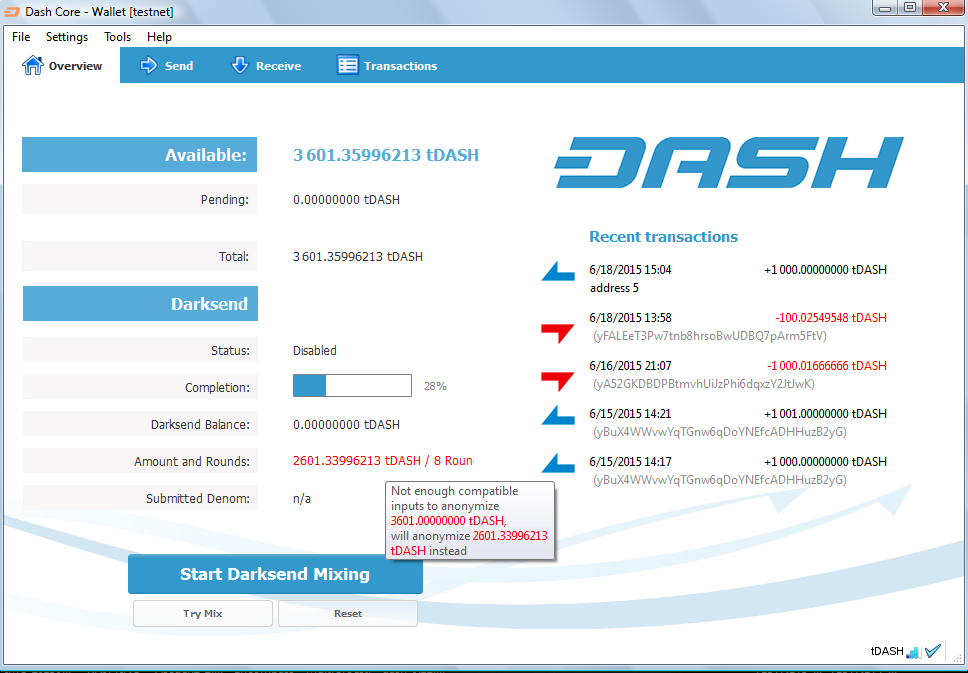
Task: Click the incoming arrow for the 6/15/2015 14:17 transaction
Action: coord(557,463)
